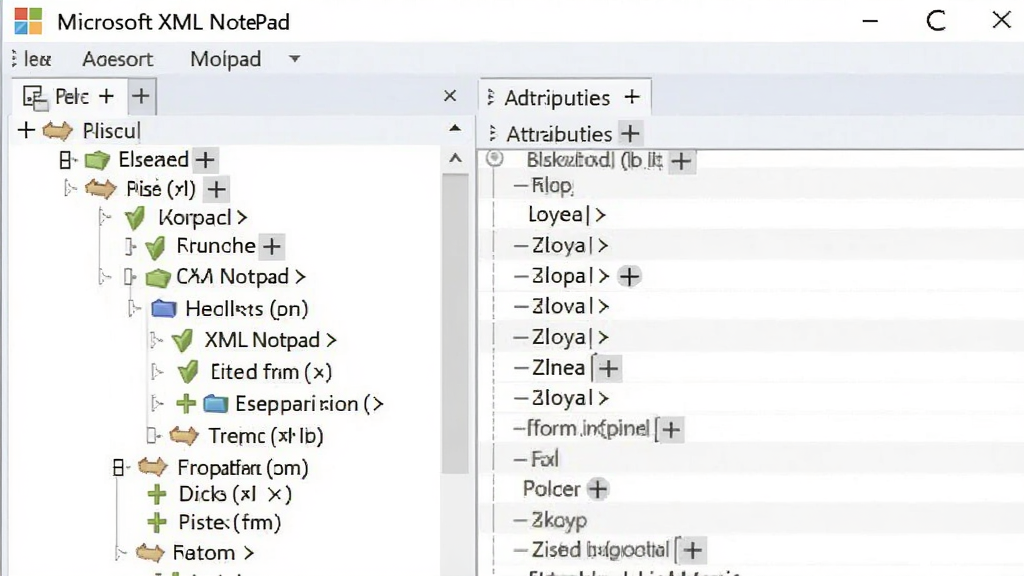Click the Microsoft logo app icon

(x=28, y=22)
